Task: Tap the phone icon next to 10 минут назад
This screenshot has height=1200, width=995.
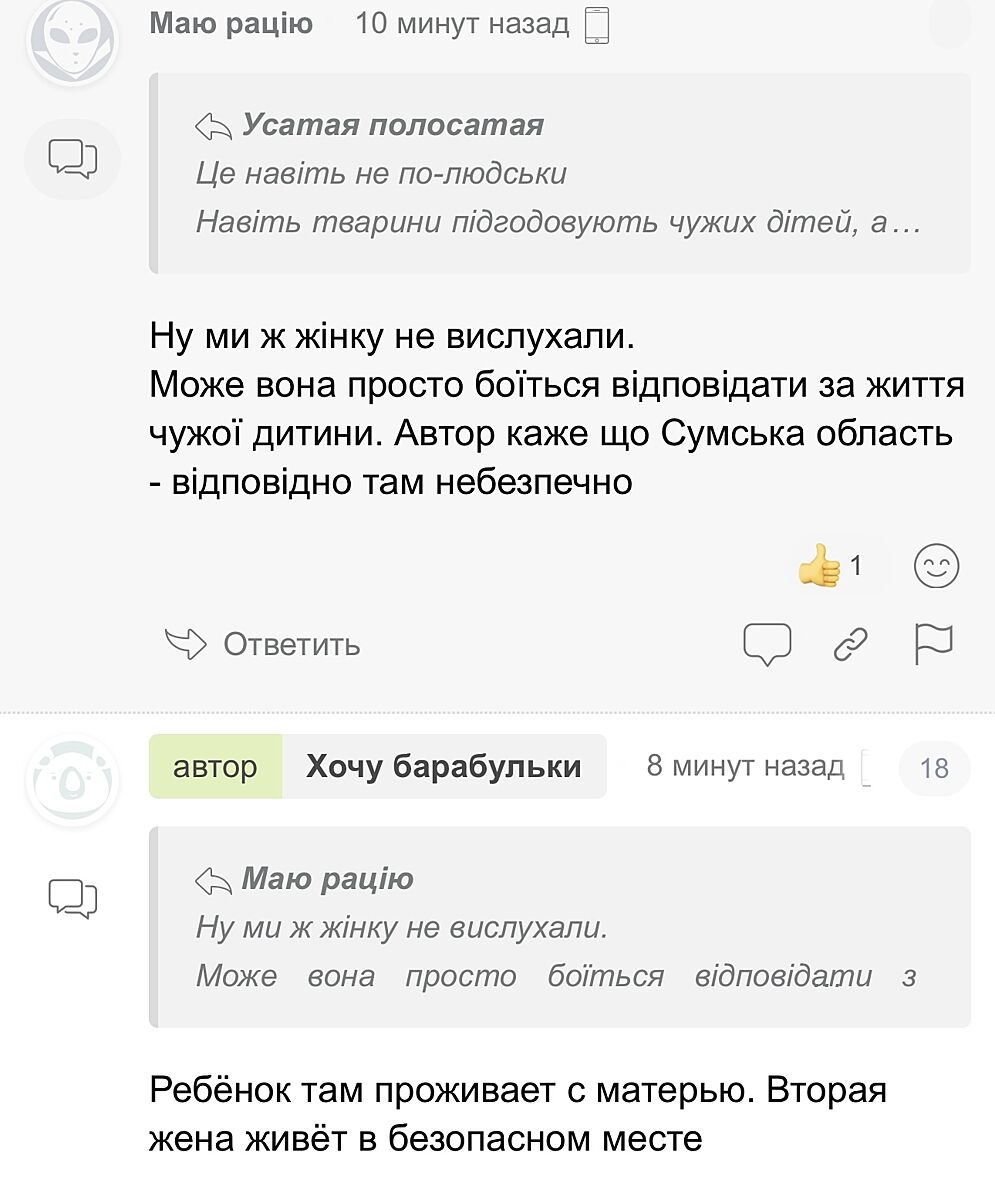Action: [x=596, y=25]
